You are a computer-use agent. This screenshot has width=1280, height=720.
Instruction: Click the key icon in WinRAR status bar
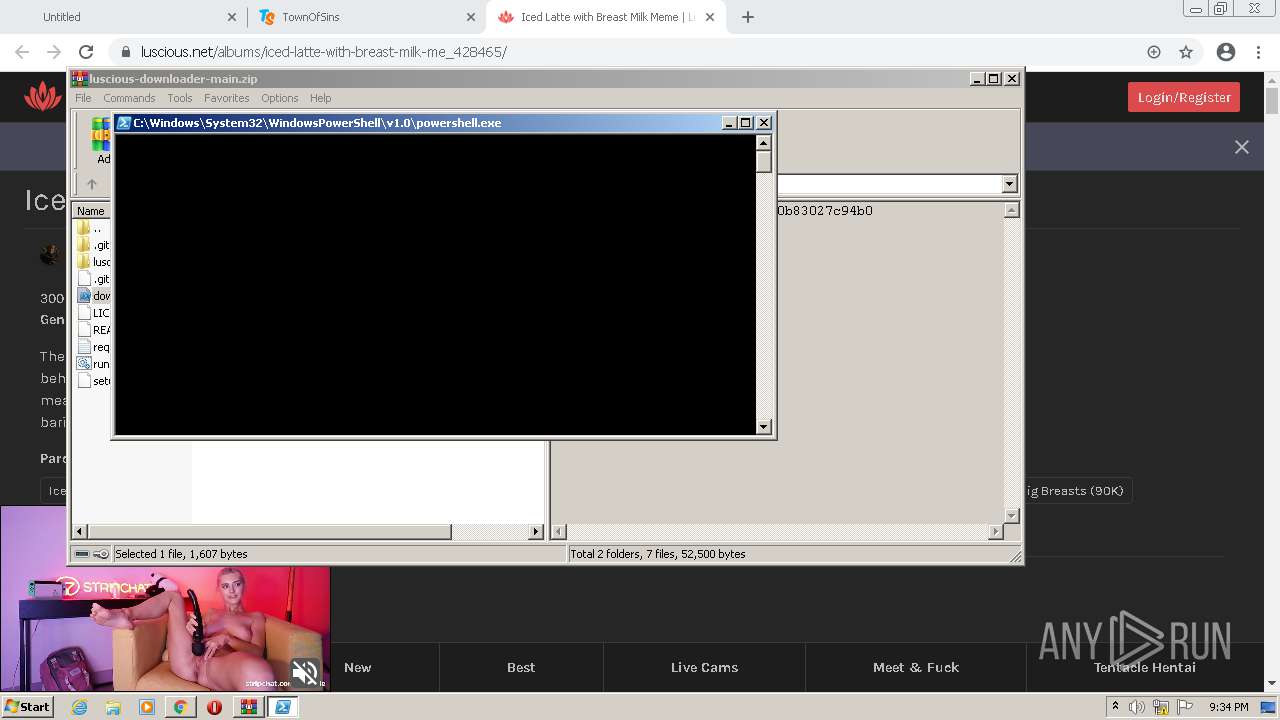[x=101, y=554]
